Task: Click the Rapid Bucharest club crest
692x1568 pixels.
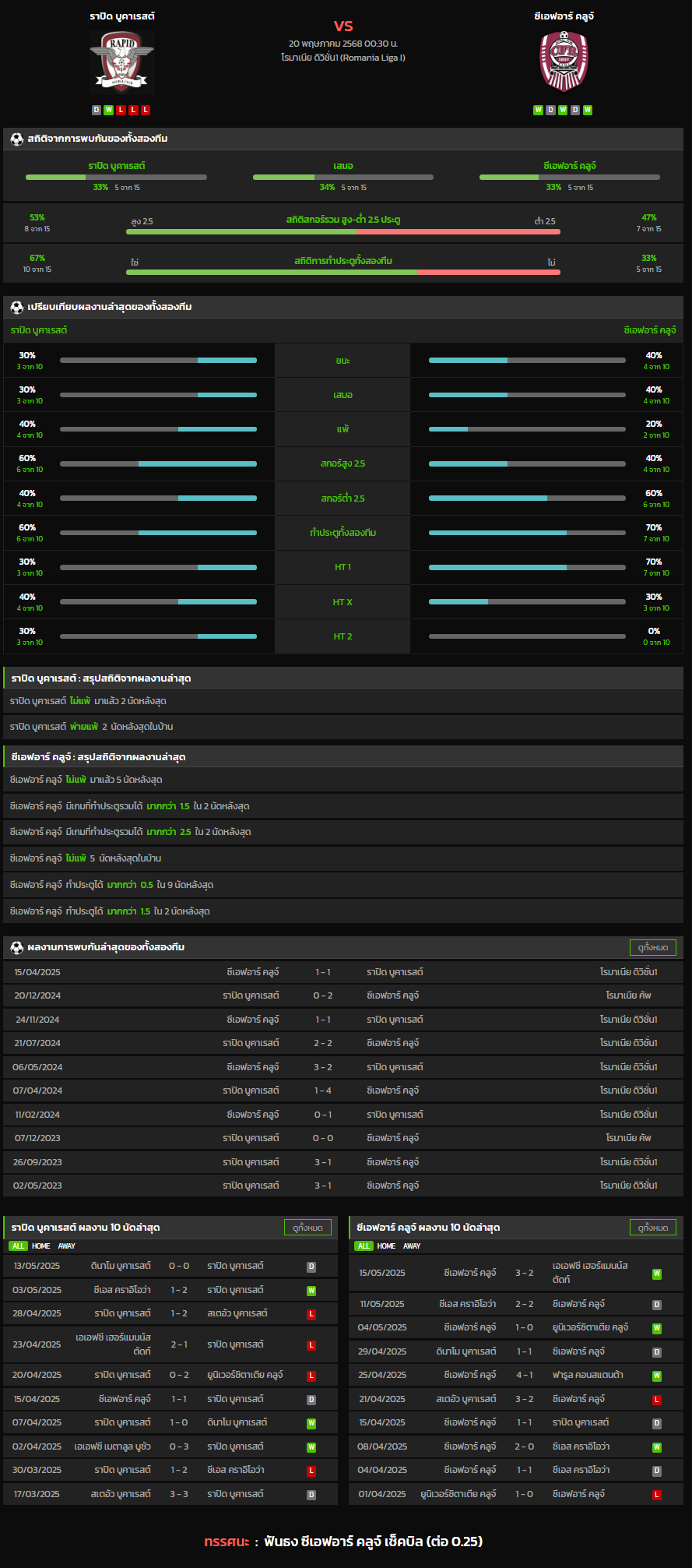Action: coord(121,62)
